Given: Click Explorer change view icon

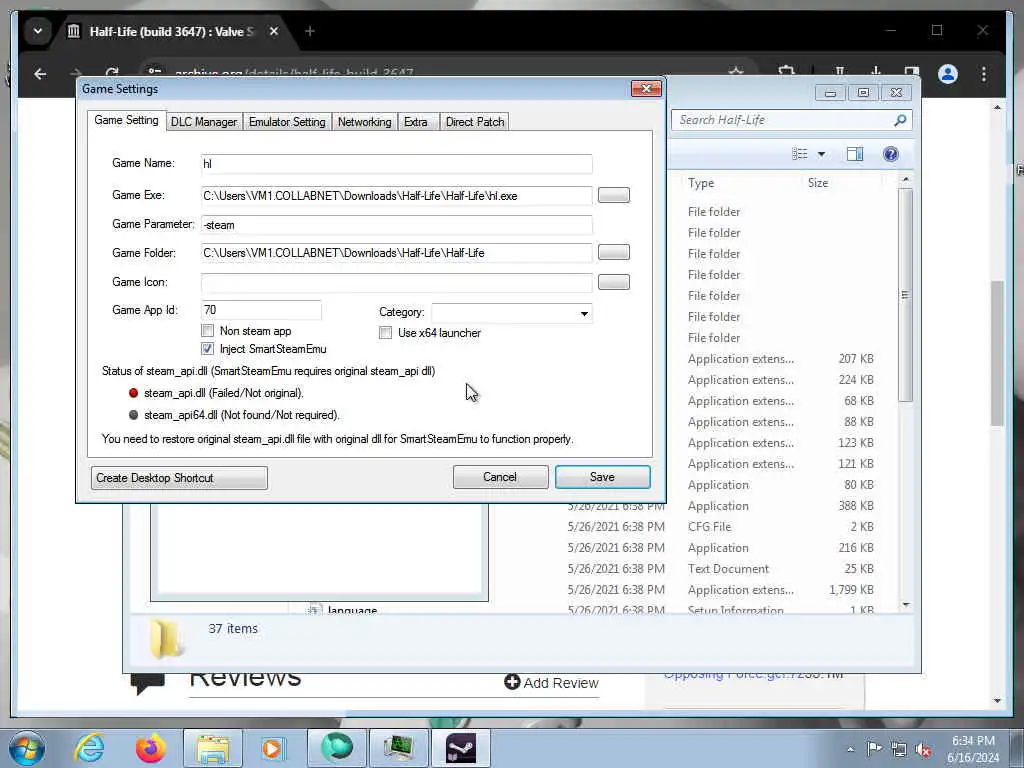Looking at the screenshot, I should click(x=799, y=153).
